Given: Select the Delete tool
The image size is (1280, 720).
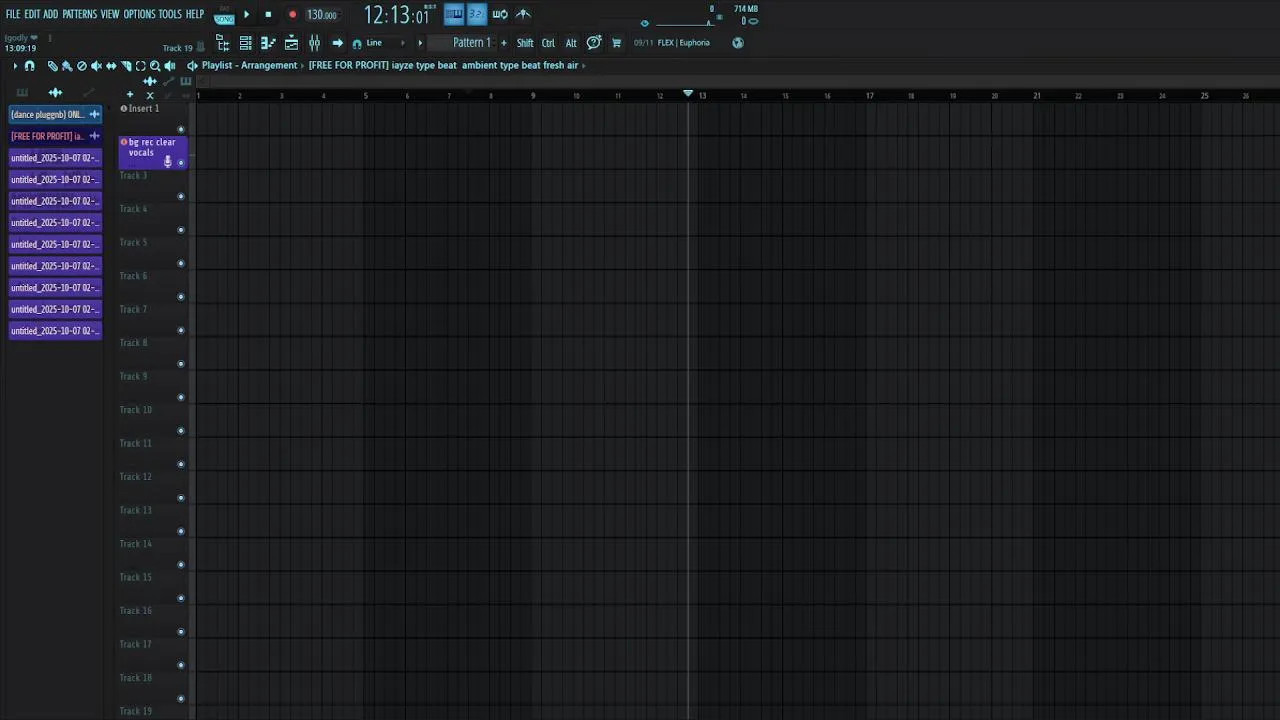Looking at the screenshot, I should pos(82,66).
